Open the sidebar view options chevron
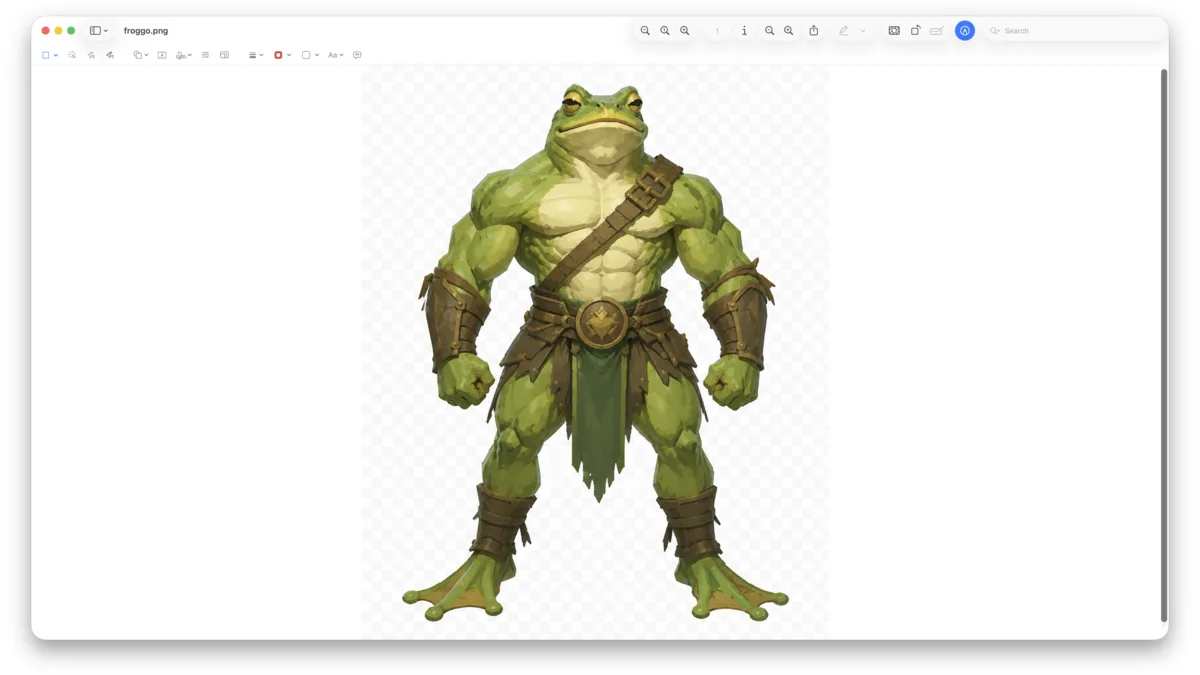 (106, 31)
